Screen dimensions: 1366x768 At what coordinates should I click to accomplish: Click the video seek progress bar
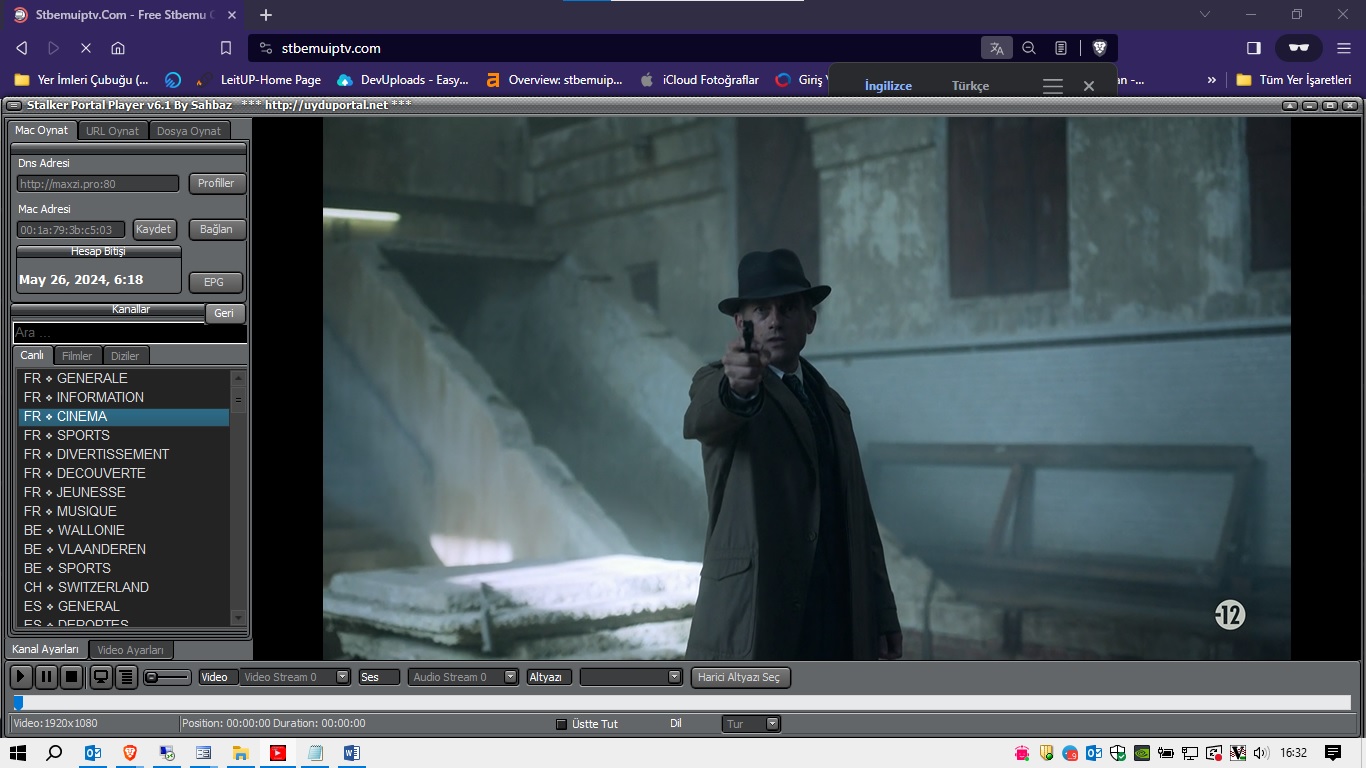[681, 702]
